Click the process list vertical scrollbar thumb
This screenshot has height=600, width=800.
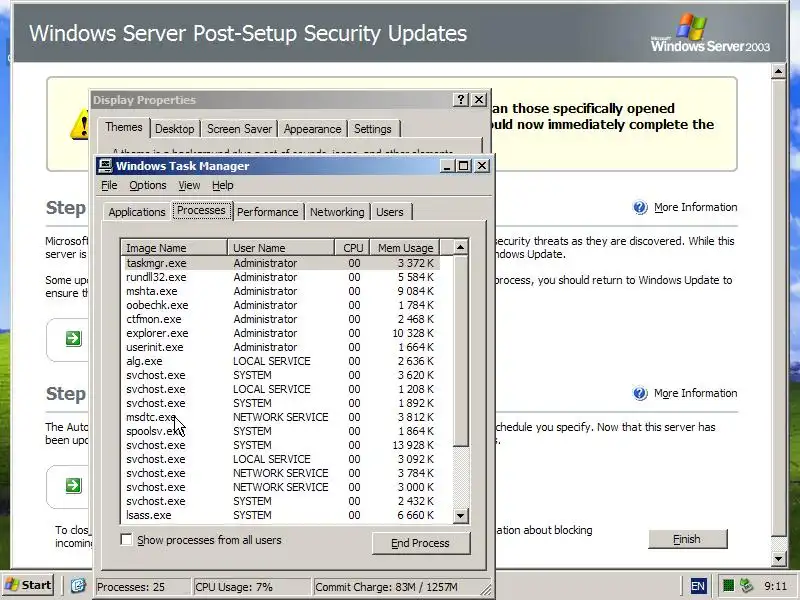pyautogui.click(x=460, y=351)
